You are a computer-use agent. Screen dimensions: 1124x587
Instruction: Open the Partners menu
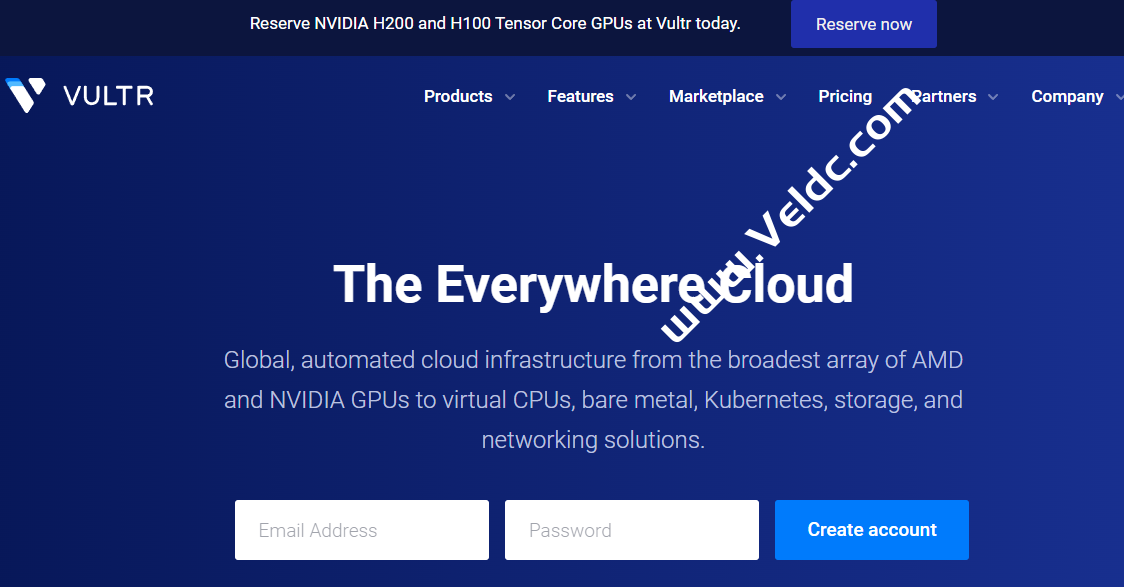(x=945, y=96)
